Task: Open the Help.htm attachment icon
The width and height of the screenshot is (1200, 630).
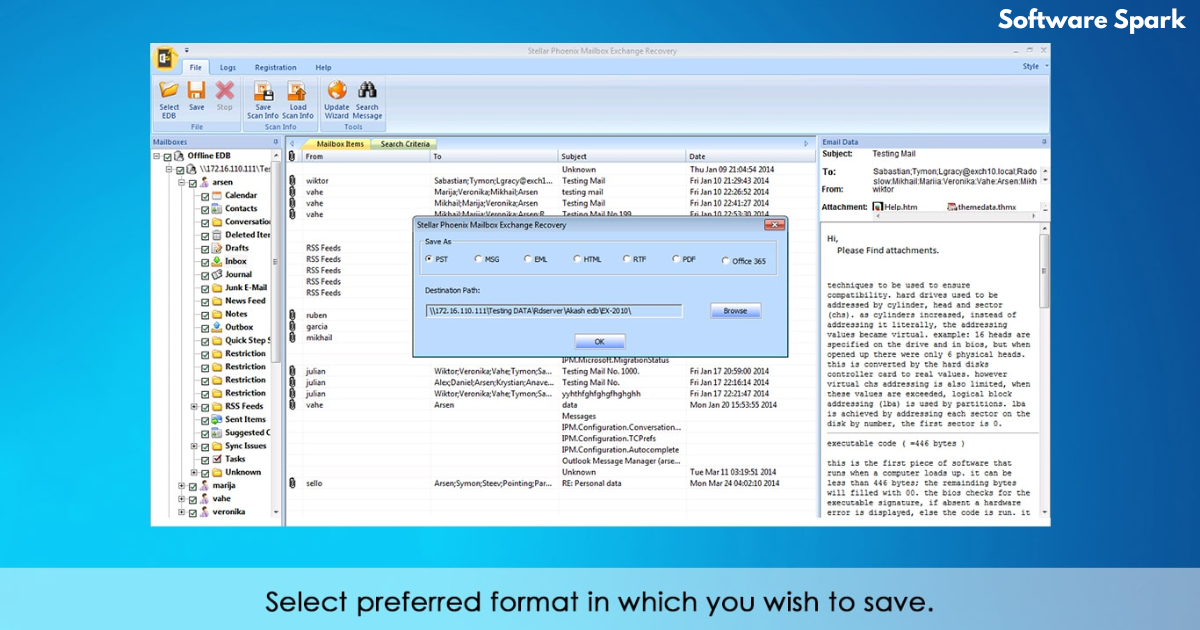Action: coord(877,207)
